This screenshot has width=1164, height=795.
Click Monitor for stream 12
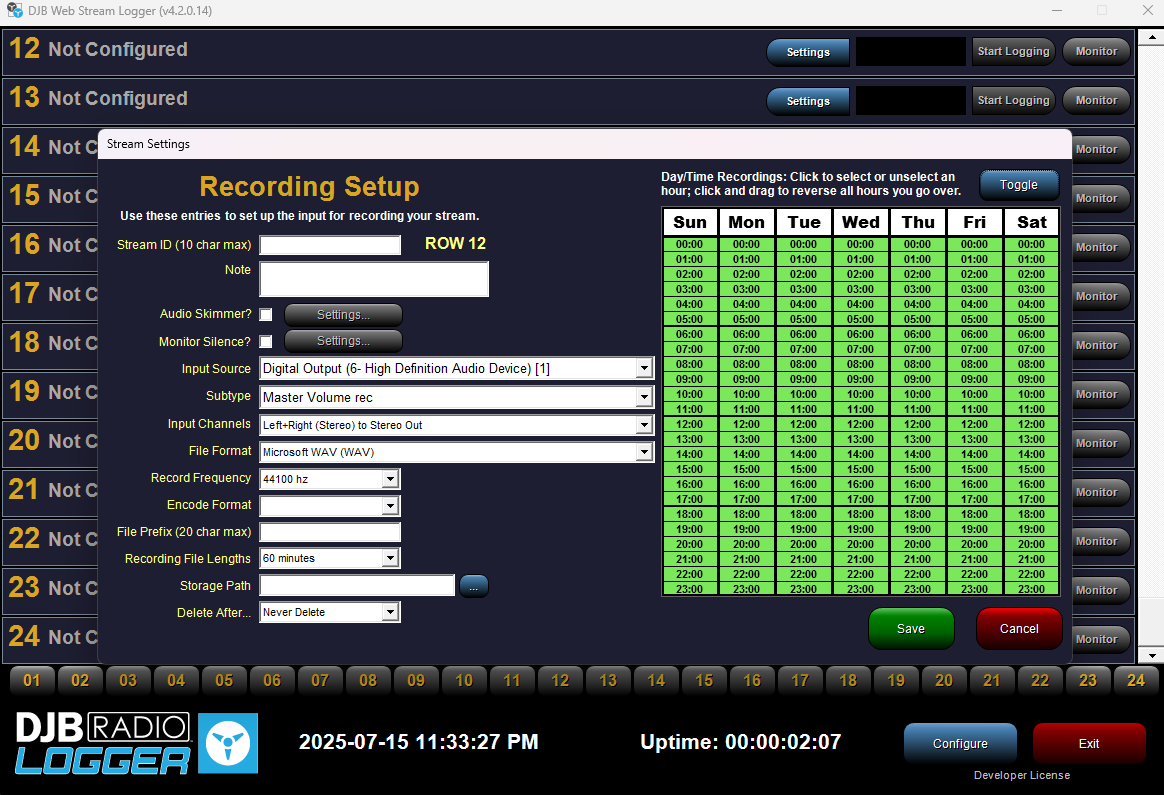tap(1096, 51)
